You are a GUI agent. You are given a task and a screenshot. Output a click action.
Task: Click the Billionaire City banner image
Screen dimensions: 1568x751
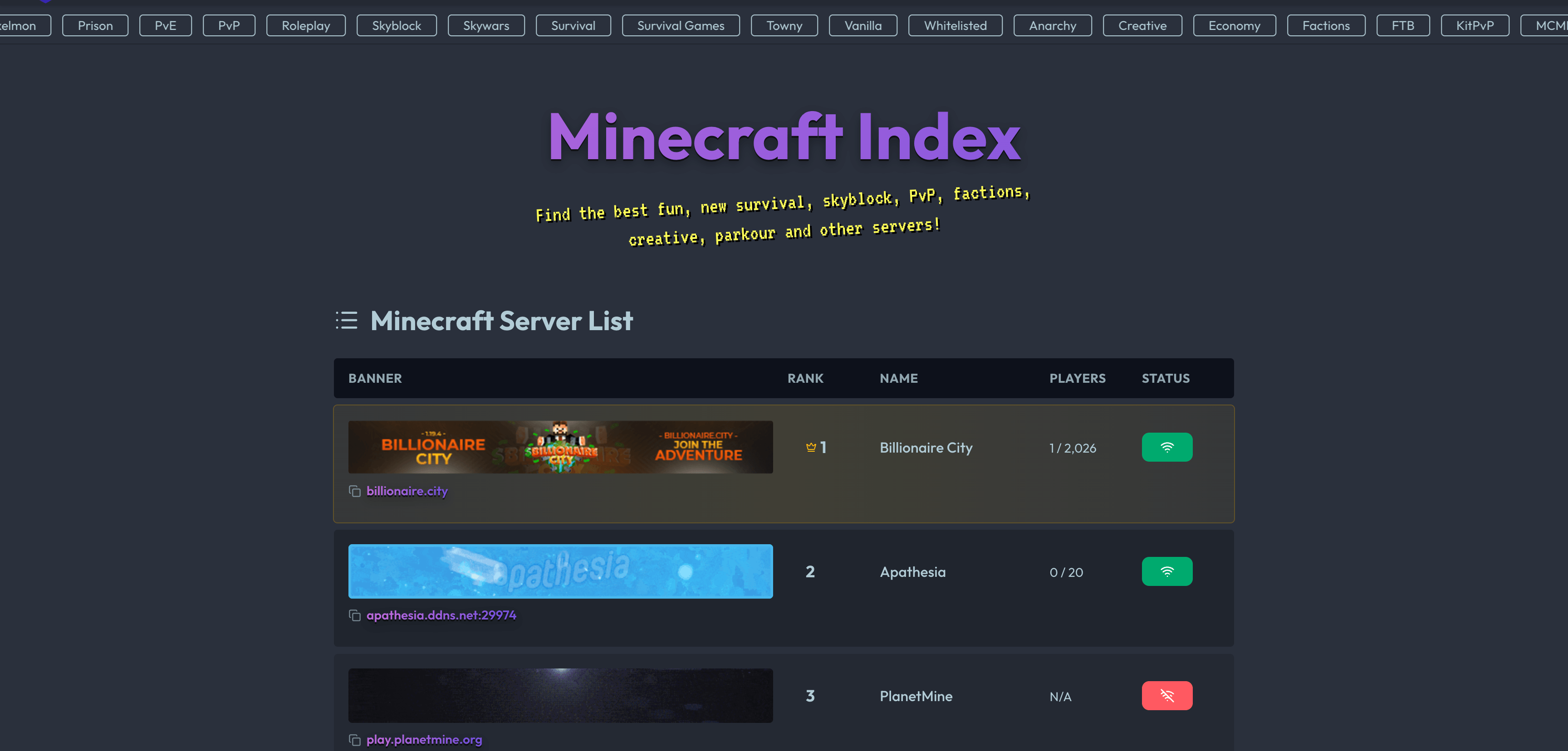point(561,447)
